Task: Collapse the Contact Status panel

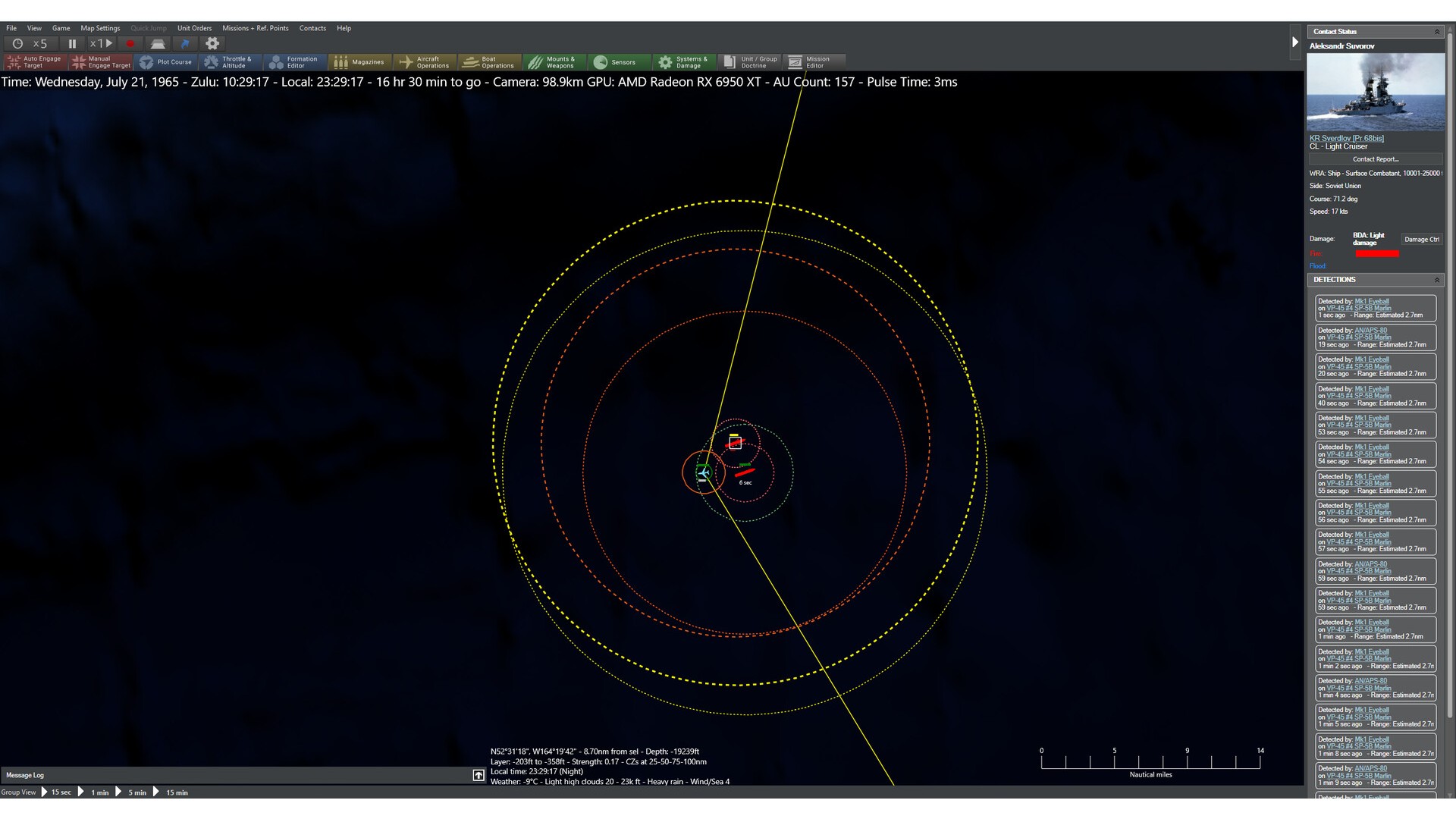Action: [x=1436, y=32]
